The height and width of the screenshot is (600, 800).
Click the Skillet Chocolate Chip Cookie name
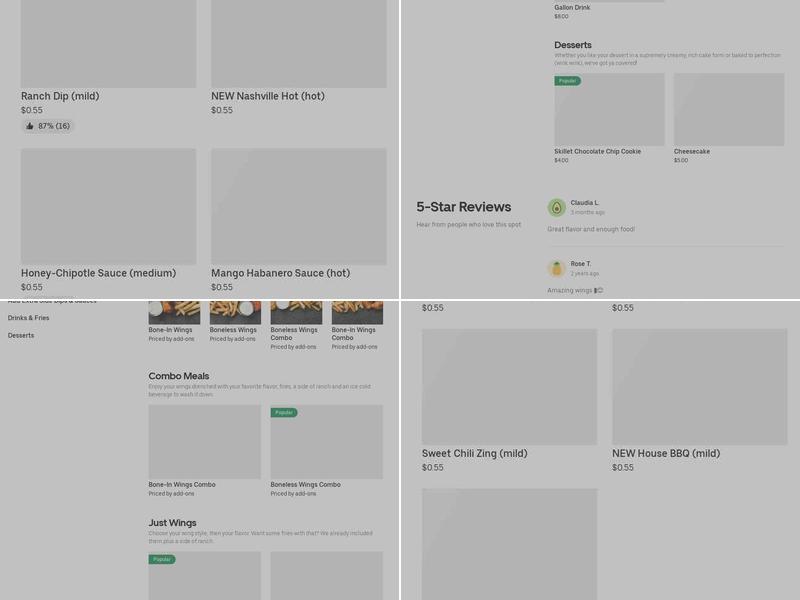pyautogui.click(x=597, y=152)
